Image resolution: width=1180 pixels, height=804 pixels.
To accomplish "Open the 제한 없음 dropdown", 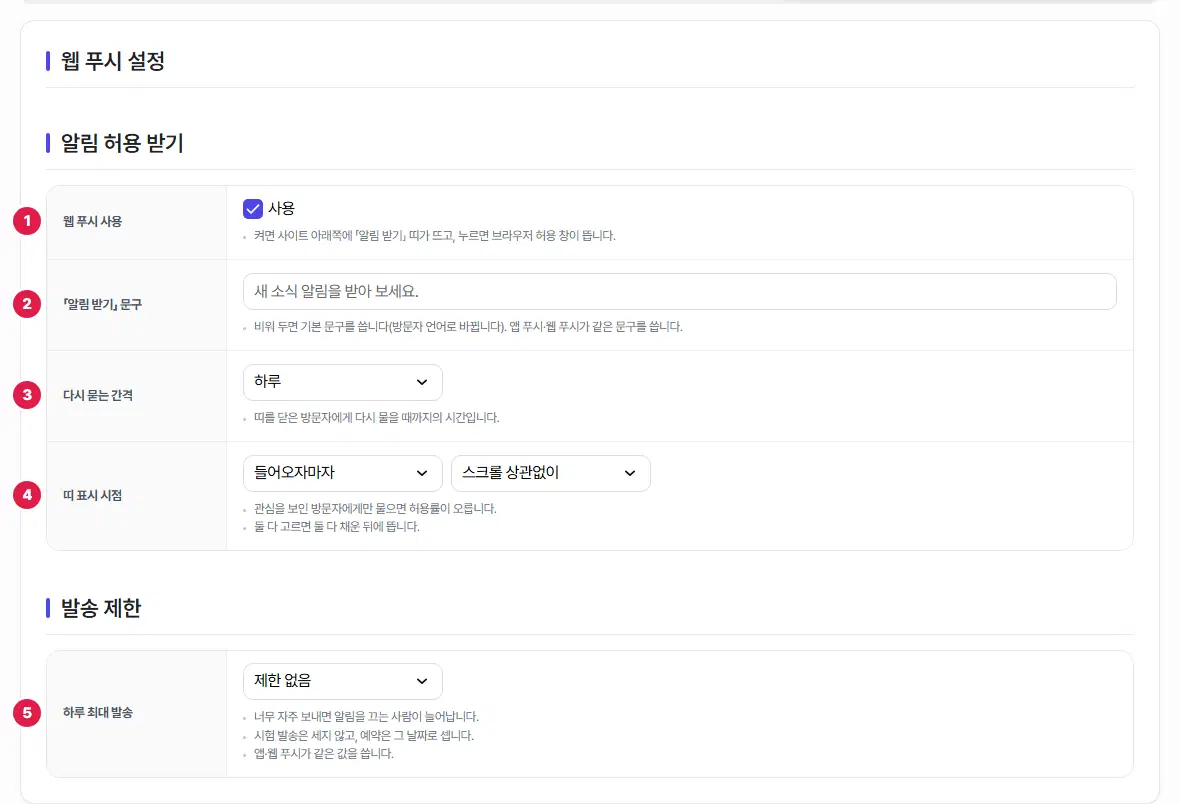I will pos(342,681).
